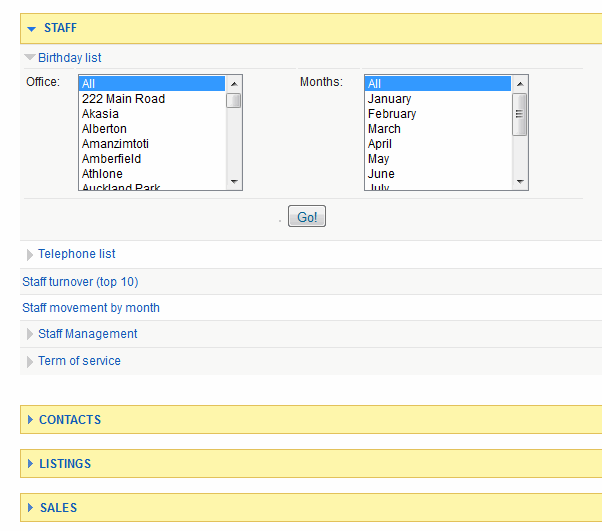Expand the Telephone list section
This screenshot has height=531, width=602.
pyautogui.click(x=76, y=254)
